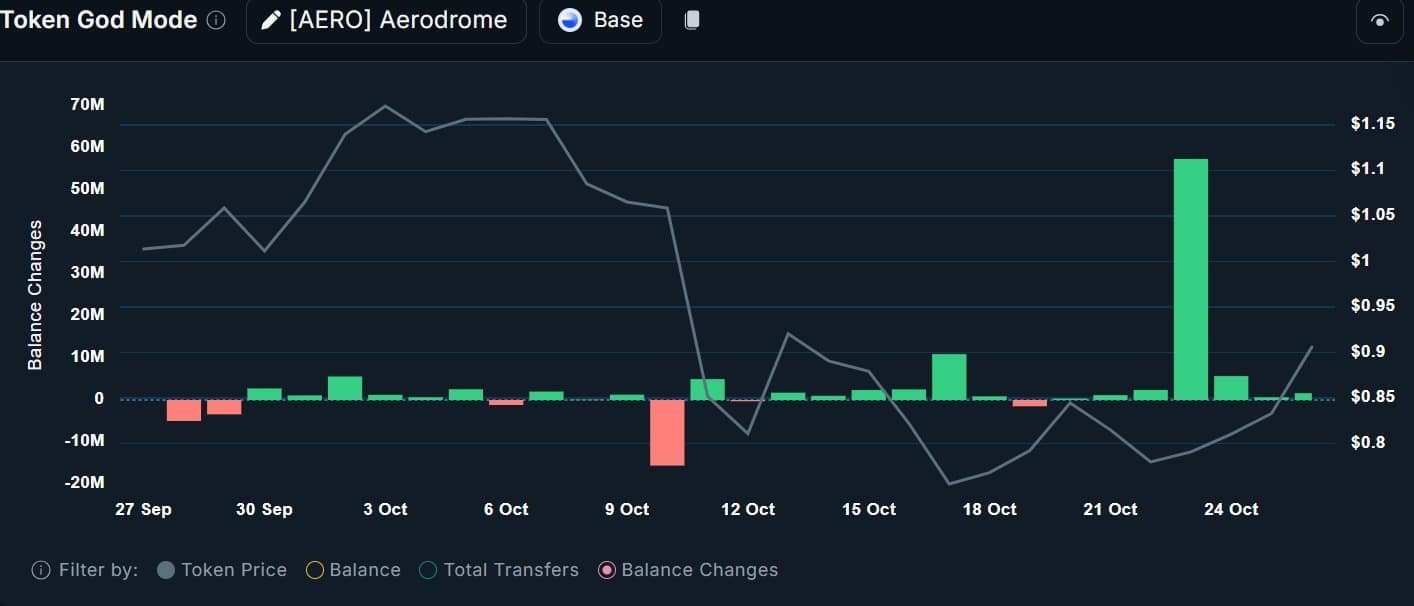
Task: Click the Token God Mode title
Action: (x=99, y=20)
